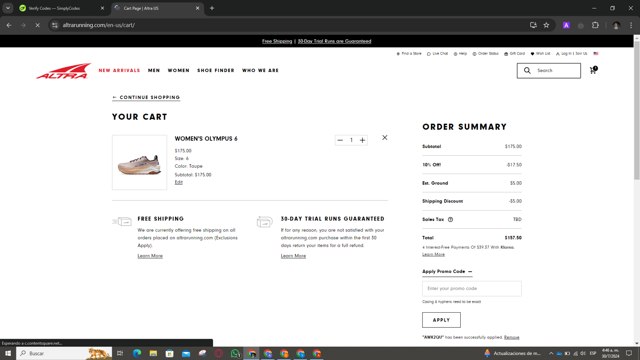Click the Altra logo
Image resolution: width=640 pixels, height=360 pixels.
coord(64,71)
